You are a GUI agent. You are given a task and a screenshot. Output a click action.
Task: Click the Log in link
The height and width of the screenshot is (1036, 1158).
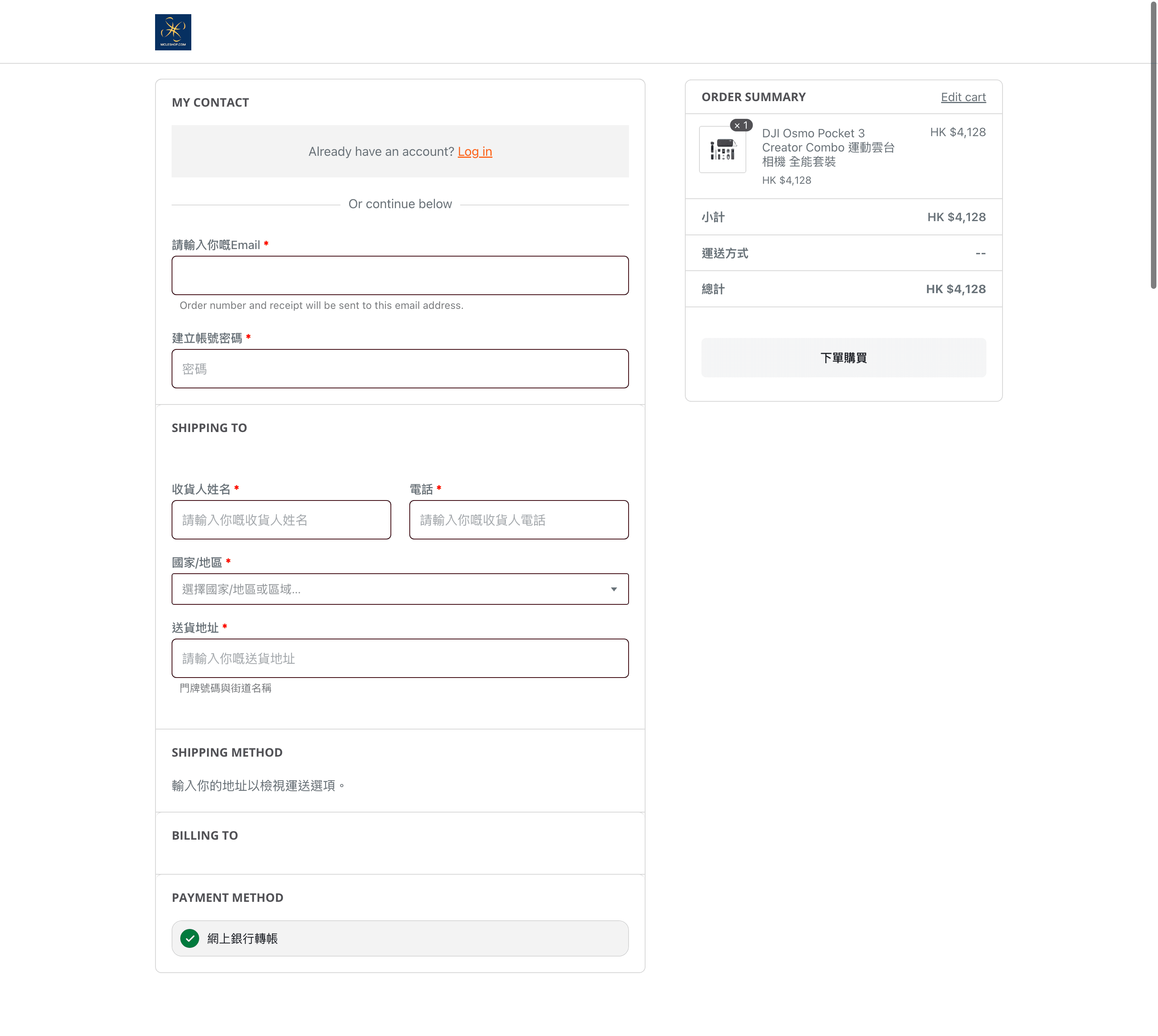[475, 151]
